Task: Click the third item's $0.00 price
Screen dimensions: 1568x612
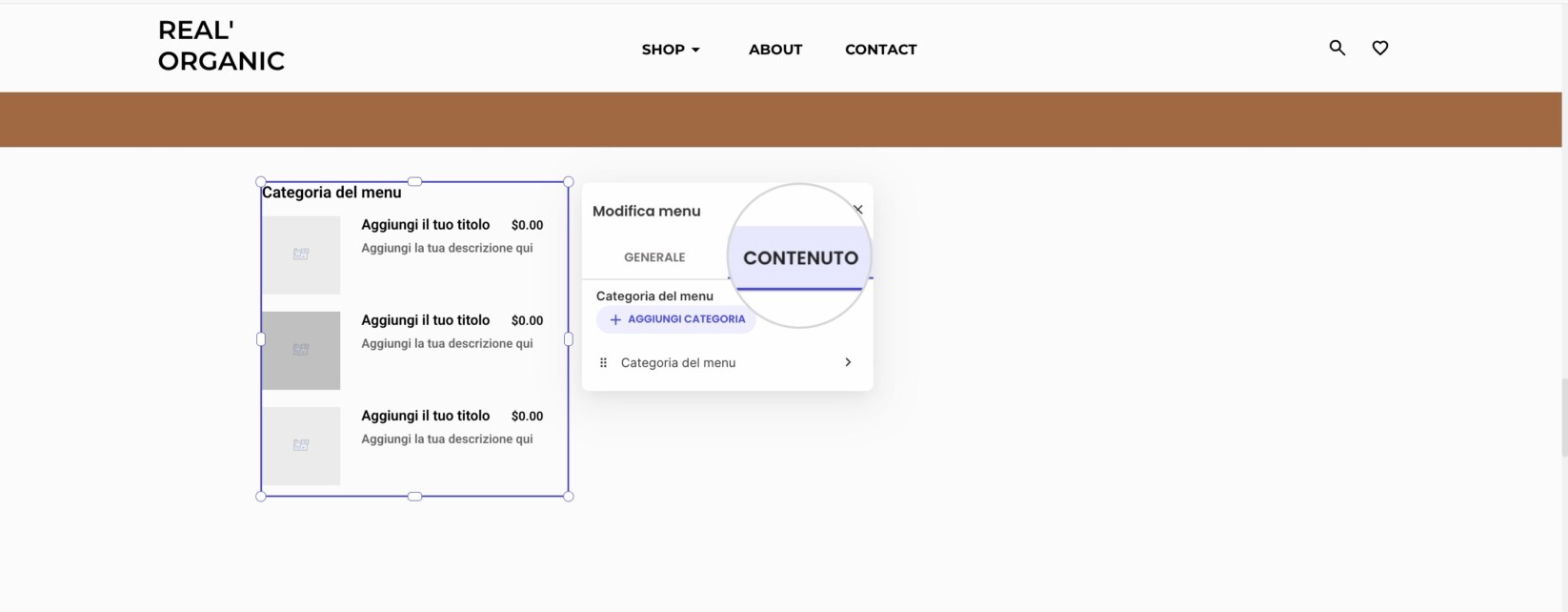Action: 527,416
